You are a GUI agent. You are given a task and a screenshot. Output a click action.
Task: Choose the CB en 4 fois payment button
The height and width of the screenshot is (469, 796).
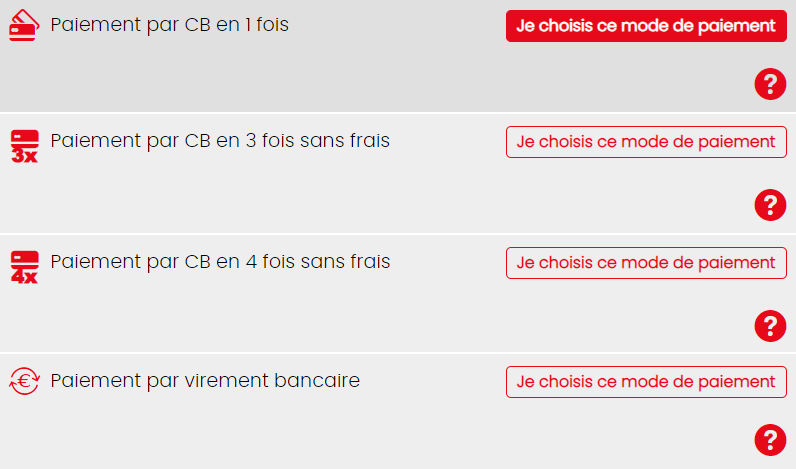(x=646, y=263)
